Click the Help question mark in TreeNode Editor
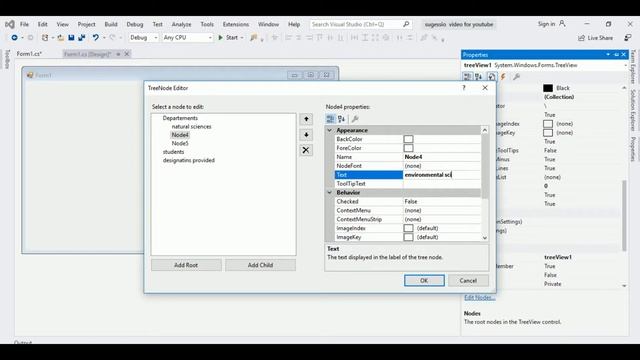The height and width of the screenshot is (360, 640). click(x=464, y=88)
